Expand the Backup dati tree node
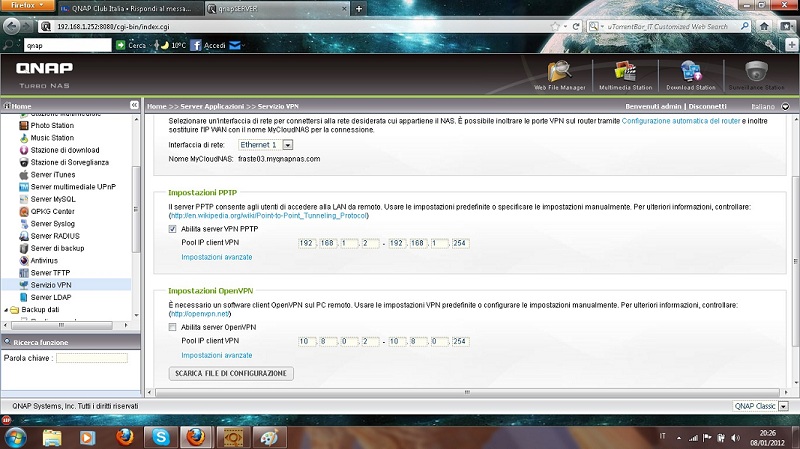The image size is (800, 449). [5, 310]
